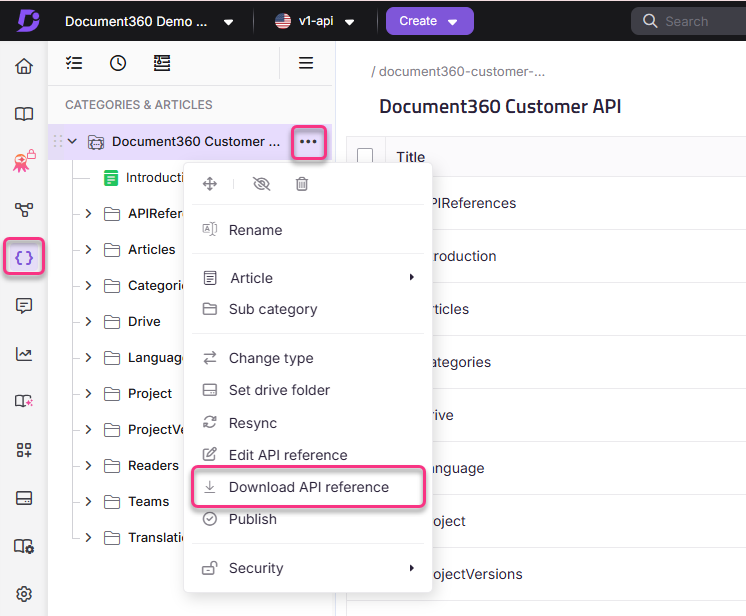Toggle the hide category eye icon
The width and height of the screenshot is (746, 616).
click(x=262, y=184)
